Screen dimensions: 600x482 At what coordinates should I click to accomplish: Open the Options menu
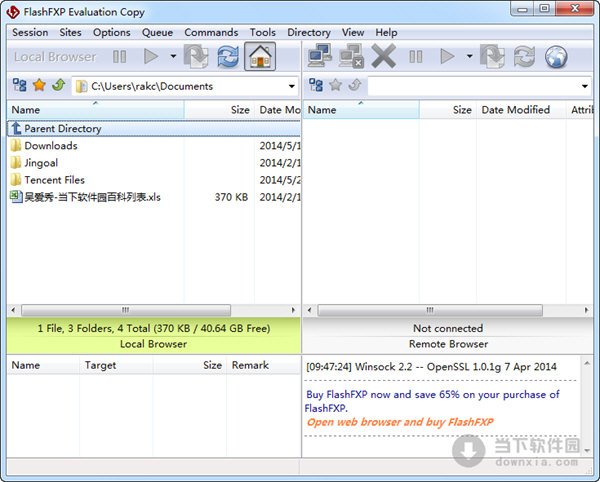[112, 33]
